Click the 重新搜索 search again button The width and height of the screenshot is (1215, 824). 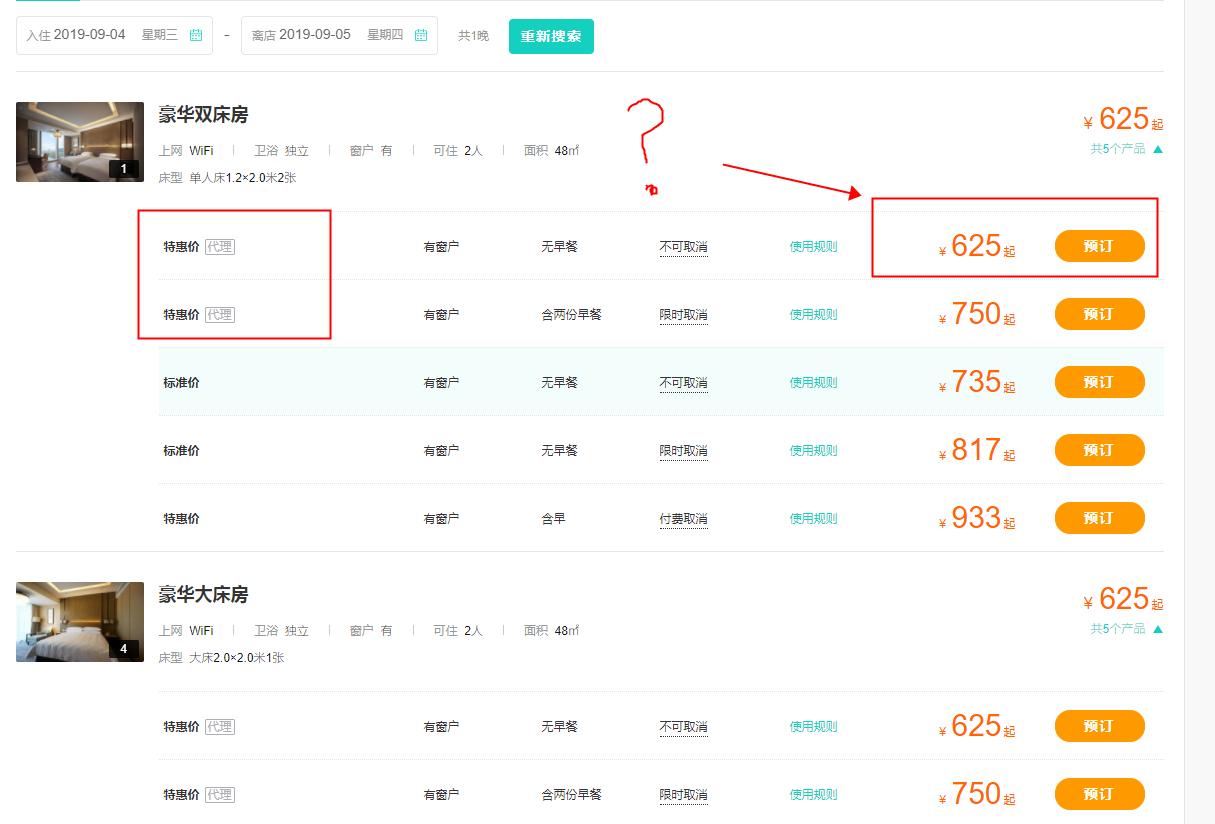pos(551,36)
